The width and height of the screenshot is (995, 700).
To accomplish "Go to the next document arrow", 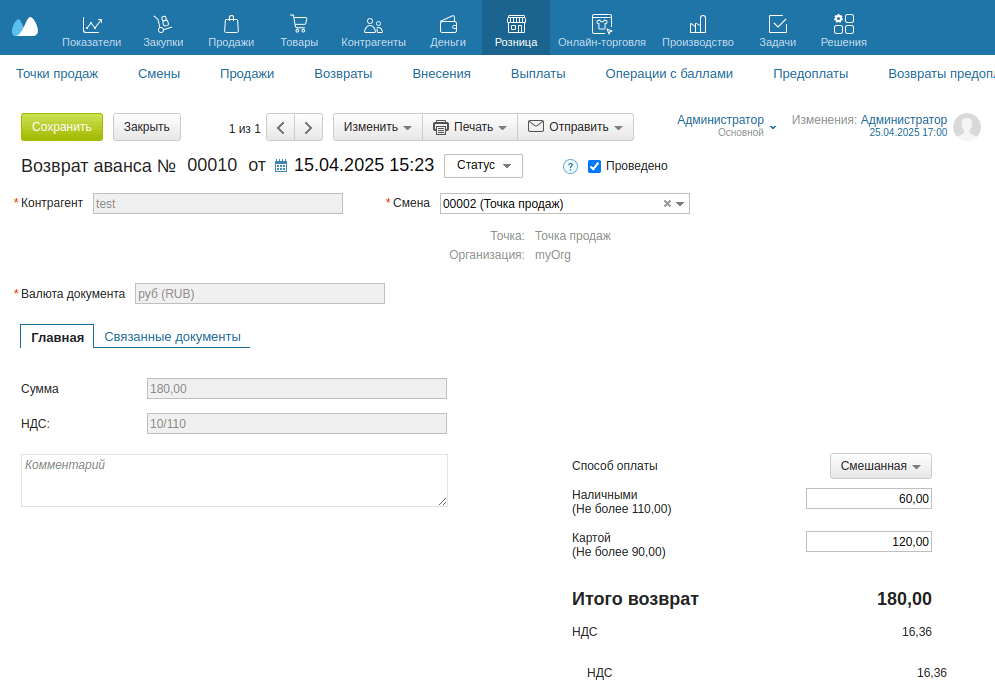I will 309,128.
